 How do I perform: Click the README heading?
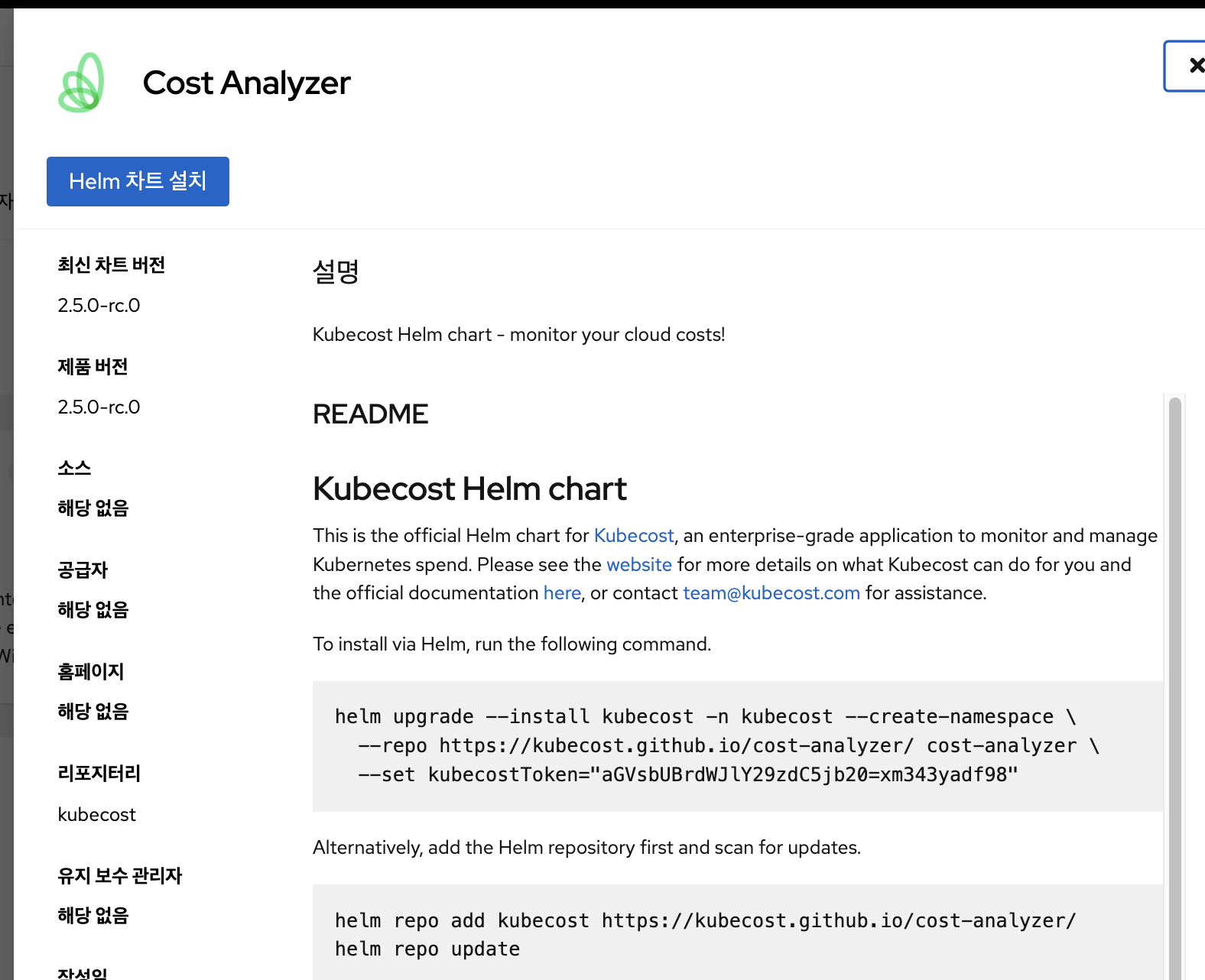coord(371,414)
